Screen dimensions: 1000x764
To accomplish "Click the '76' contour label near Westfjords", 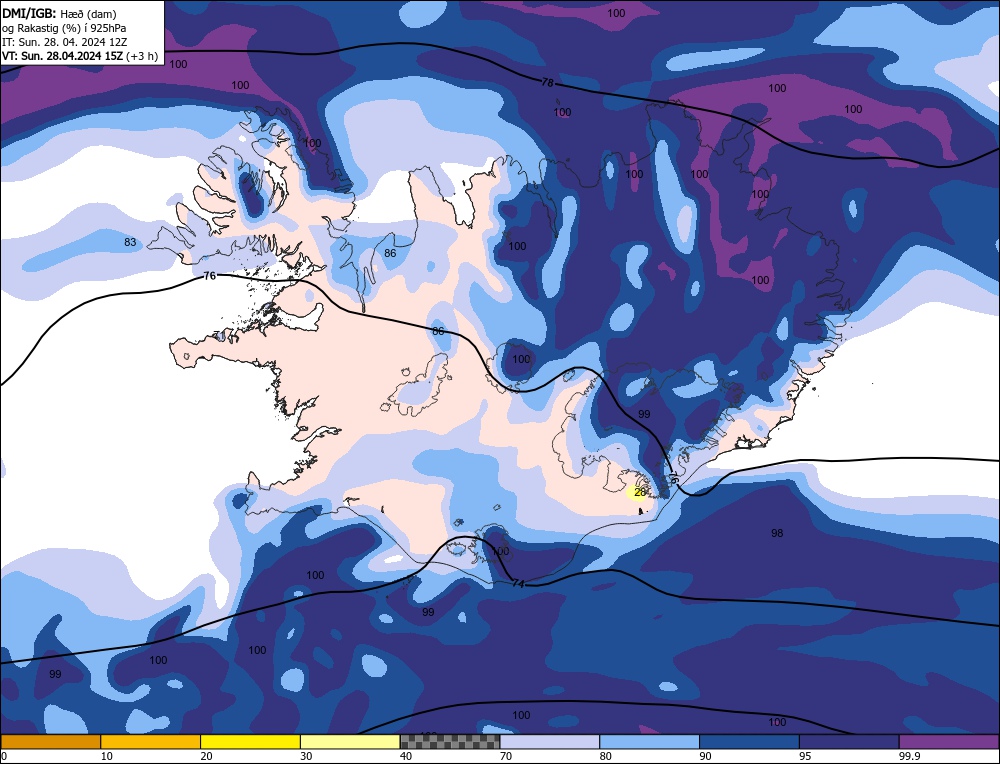I will tap(209, 275).
